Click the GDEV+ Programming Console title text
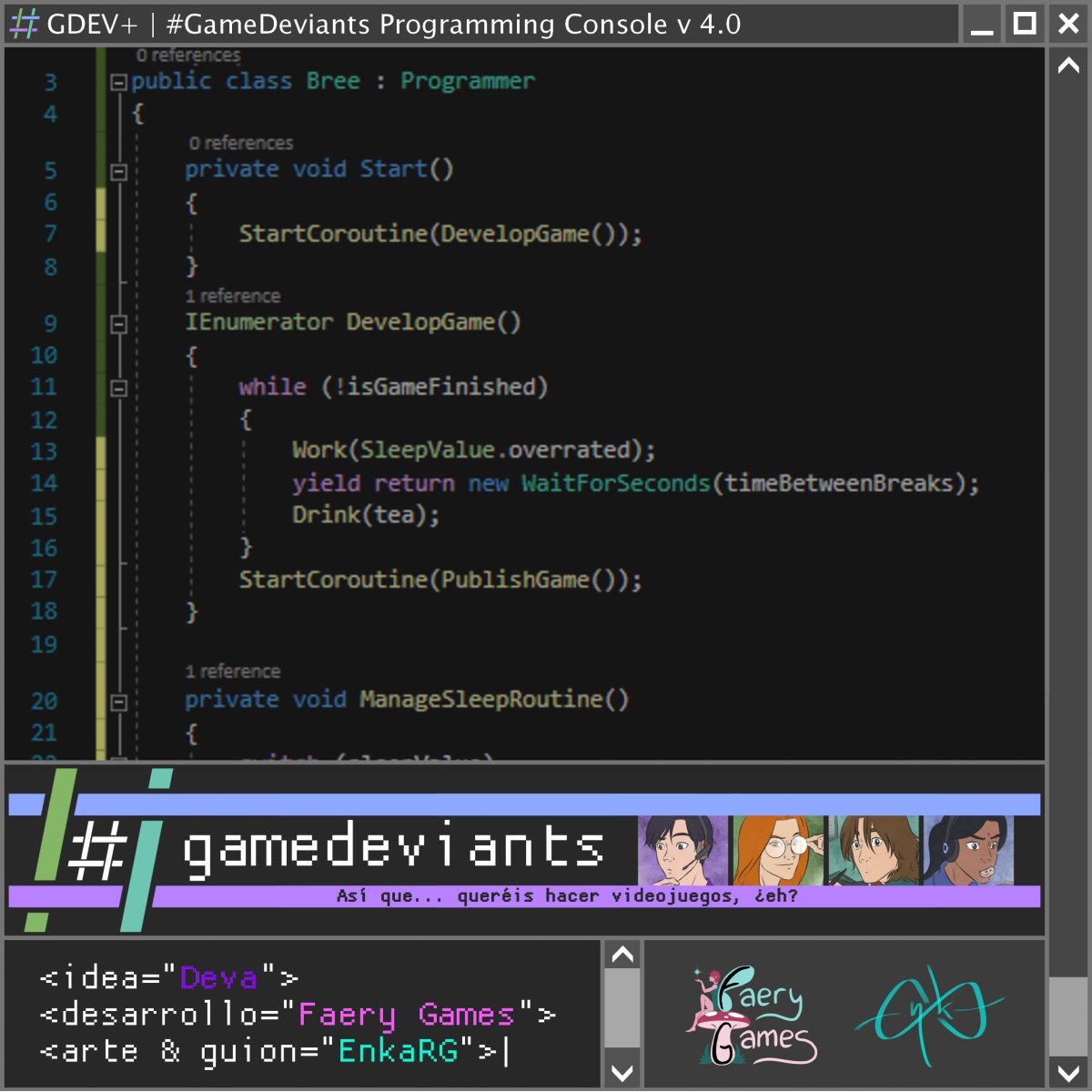 tap(394, 25)
